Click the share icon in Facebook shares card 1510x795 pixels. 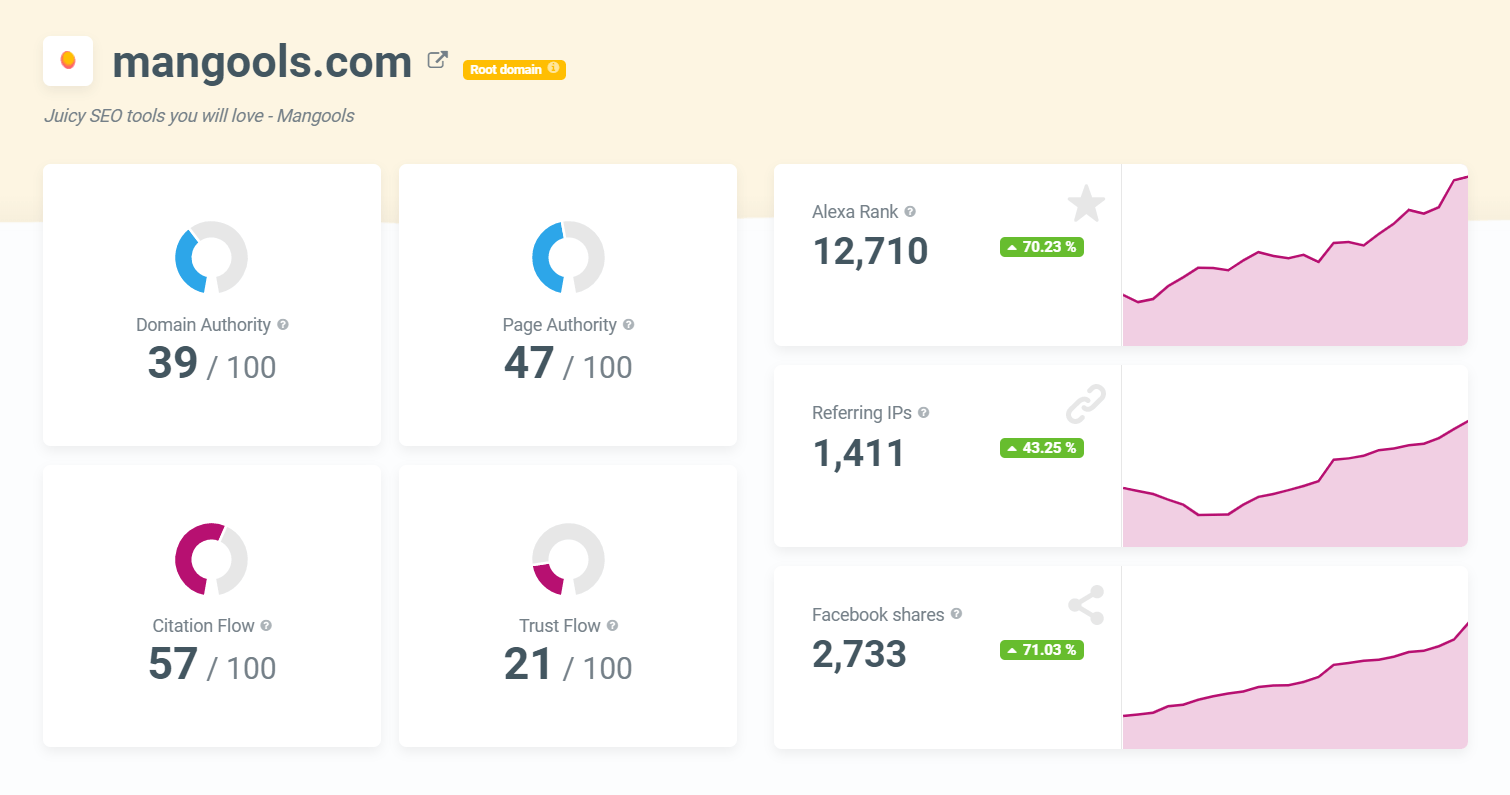(x=1086, y=606)
